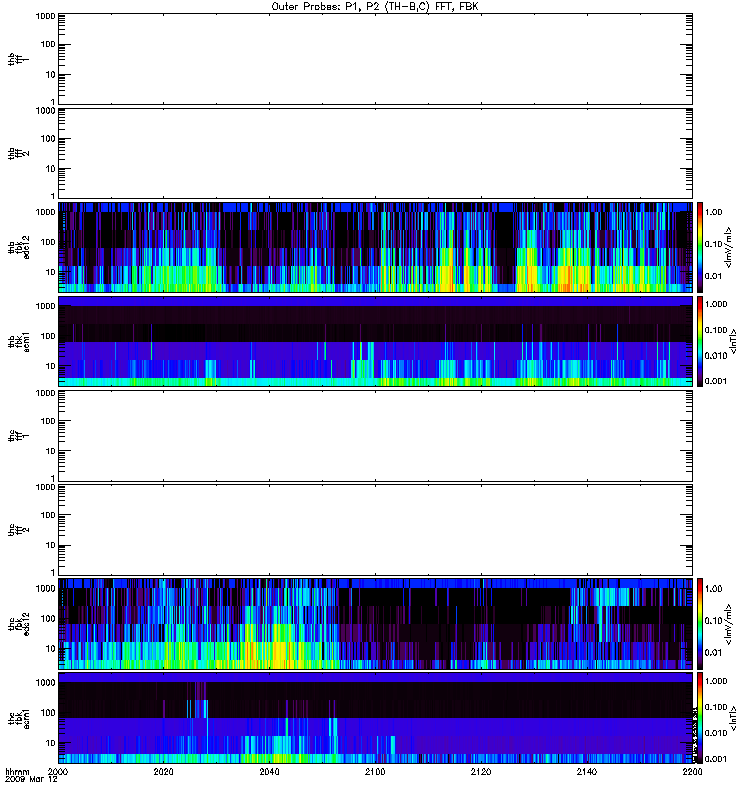The width and height of the screenshot is (750, 800).
Task: Click the 'thc fbk edc12' y-axis title
Action: pos(19,623)
